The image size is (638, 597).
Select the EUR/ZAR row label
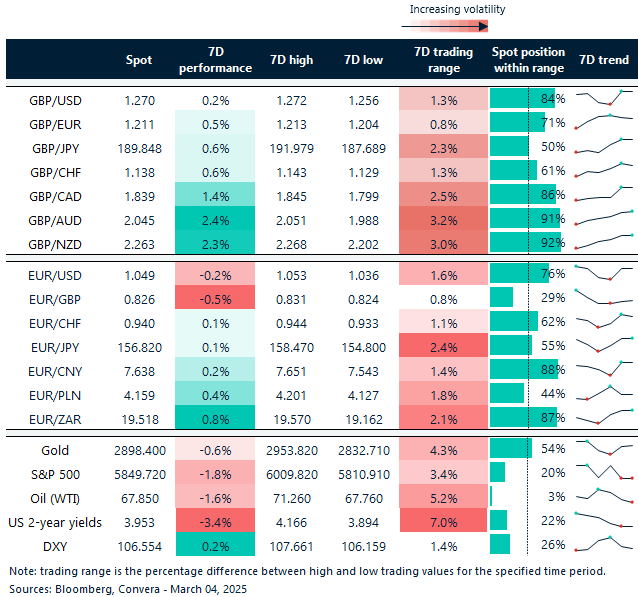click(x=55, y=420)
